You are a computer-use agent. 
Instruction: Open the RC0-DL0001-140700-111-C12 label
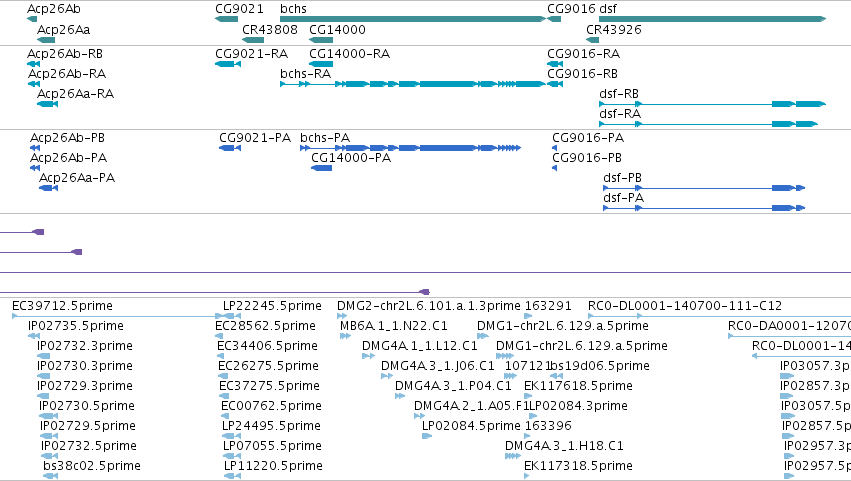685,306
